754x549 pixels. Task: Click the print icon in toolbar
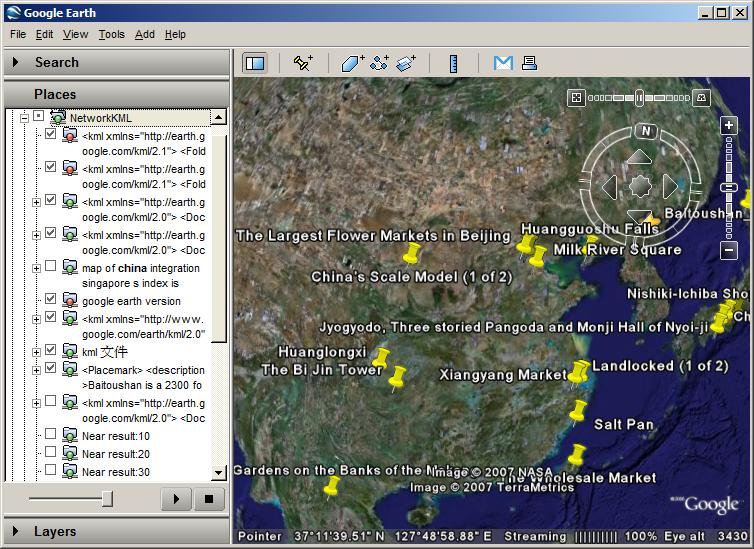coord(529,63)
